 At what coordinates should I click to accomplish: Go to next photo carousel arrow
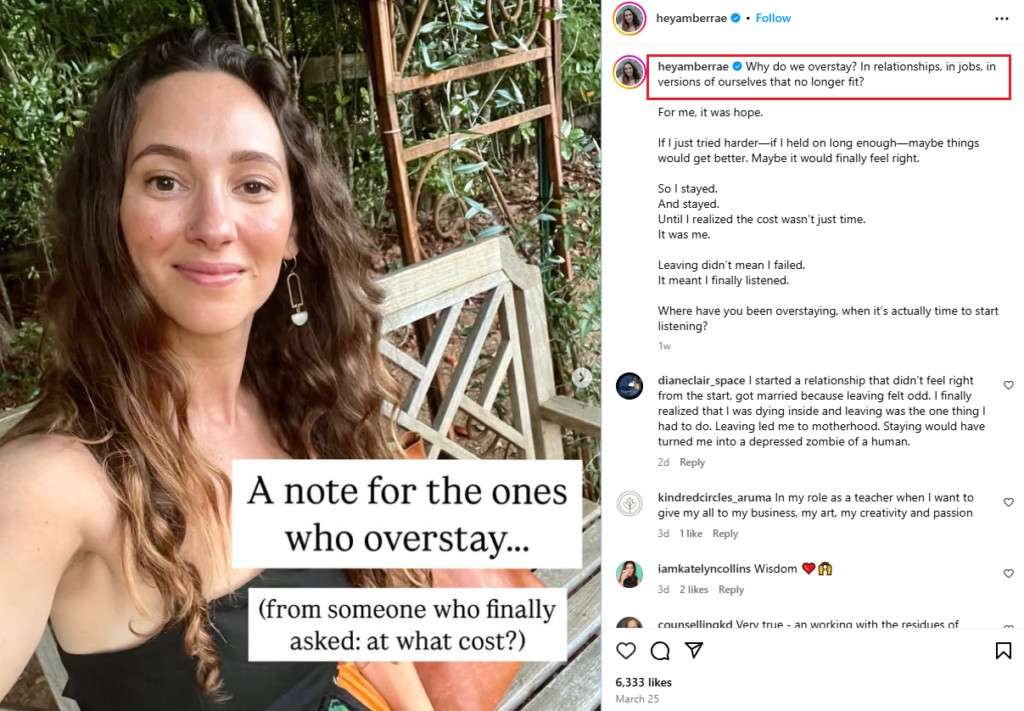pyautogui.click(x=582, y=377)
